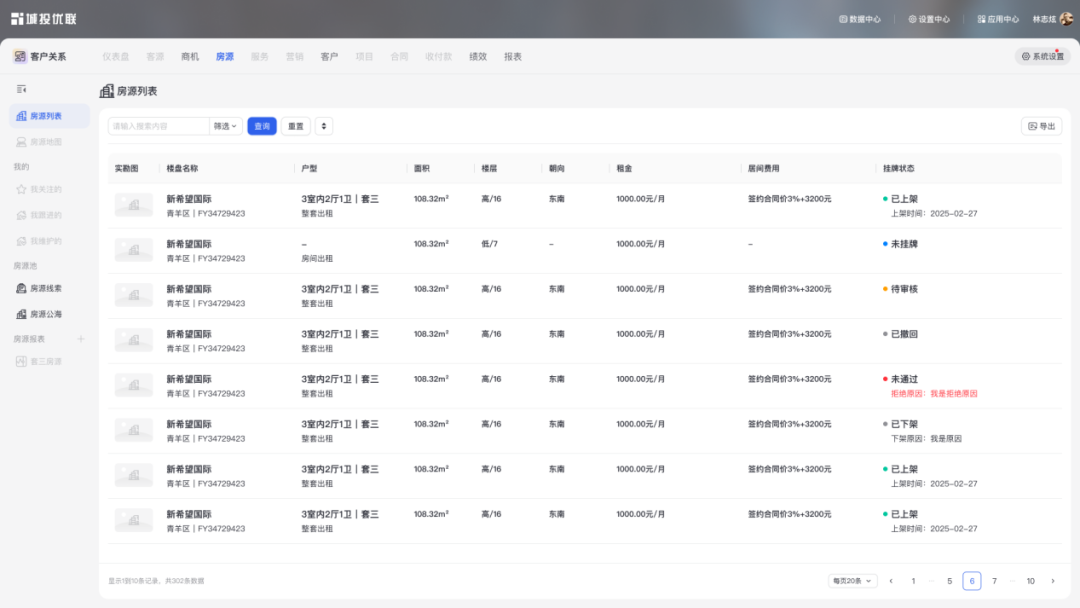Image resolution: width=1080 pixels, height=608 pixels.
Task: Click the sort arrows button beside 重置
Action: click(324, 126)
